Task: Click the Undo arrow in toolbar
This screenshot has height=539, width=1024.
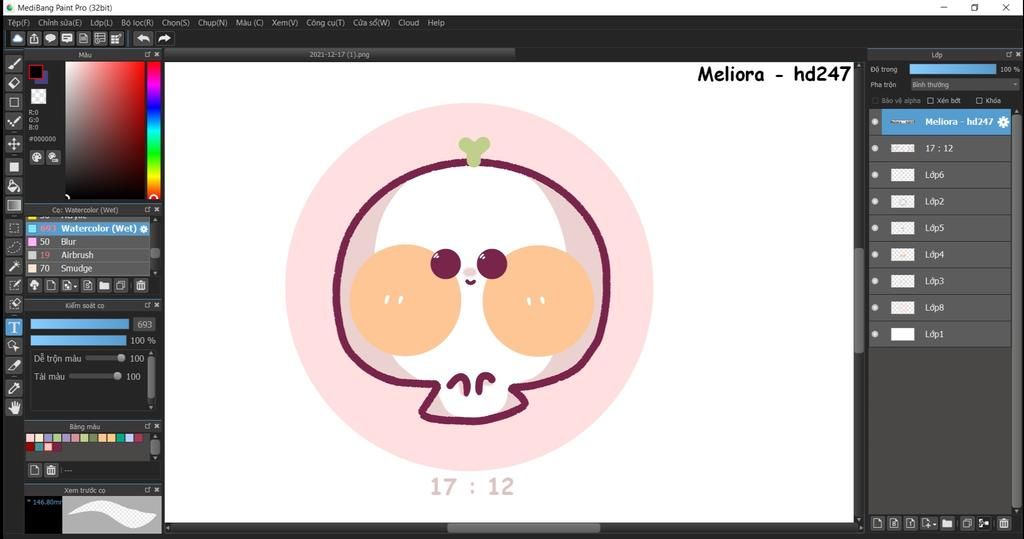Action: (144, 39)
